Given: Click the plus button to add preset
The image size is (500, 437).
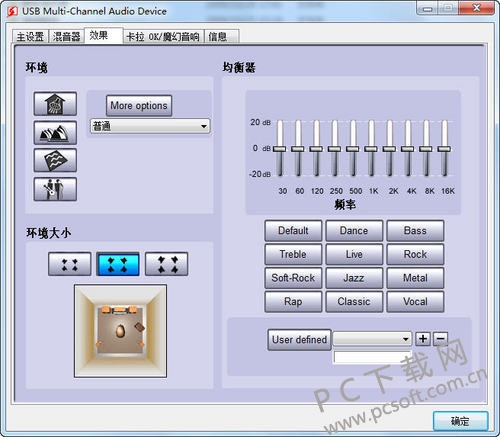Looking at the screenshot, I should tap(423, 339).
